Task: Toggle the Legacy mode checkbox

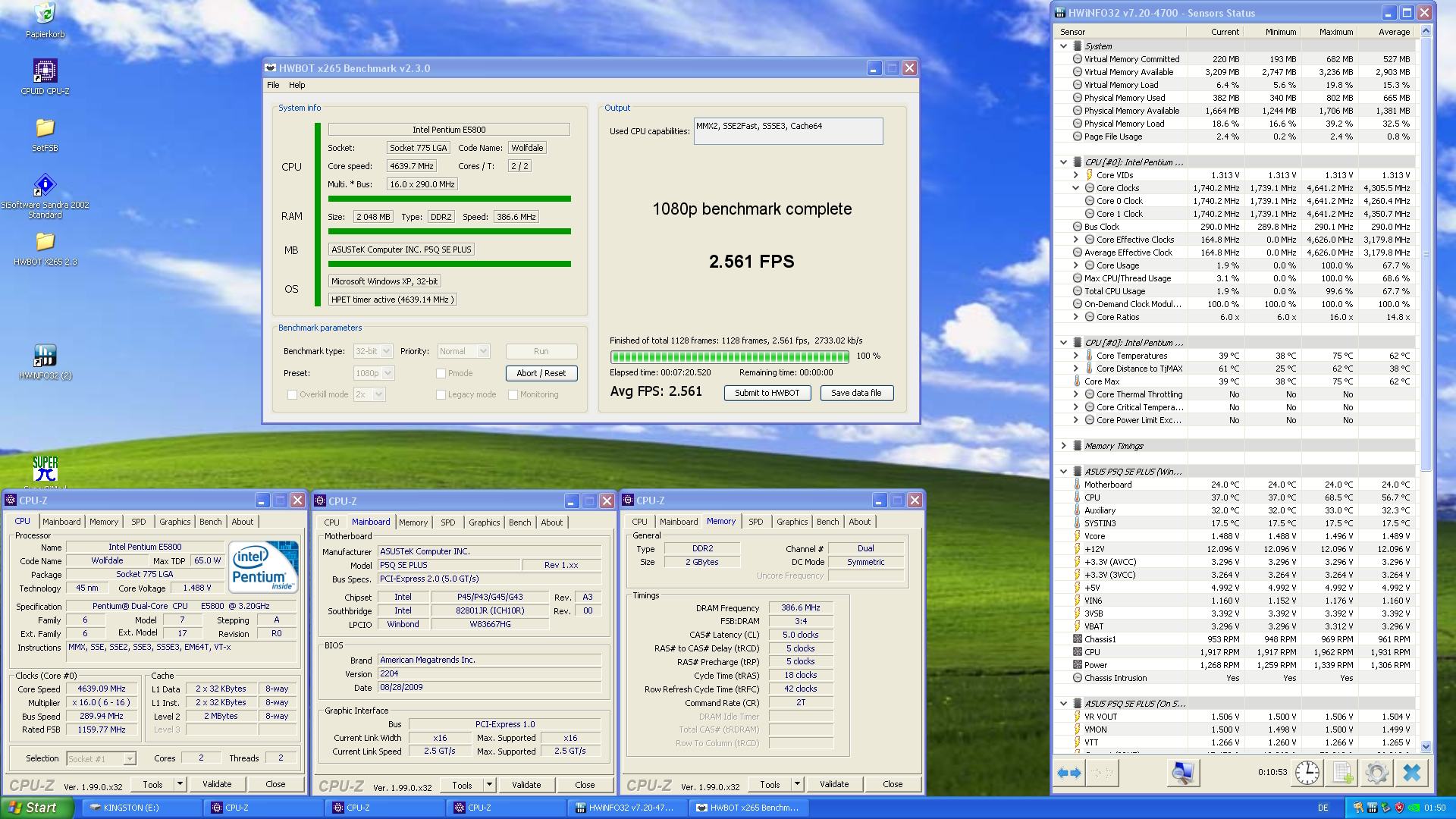Action: pyautogui.click(x=441, y=394)
